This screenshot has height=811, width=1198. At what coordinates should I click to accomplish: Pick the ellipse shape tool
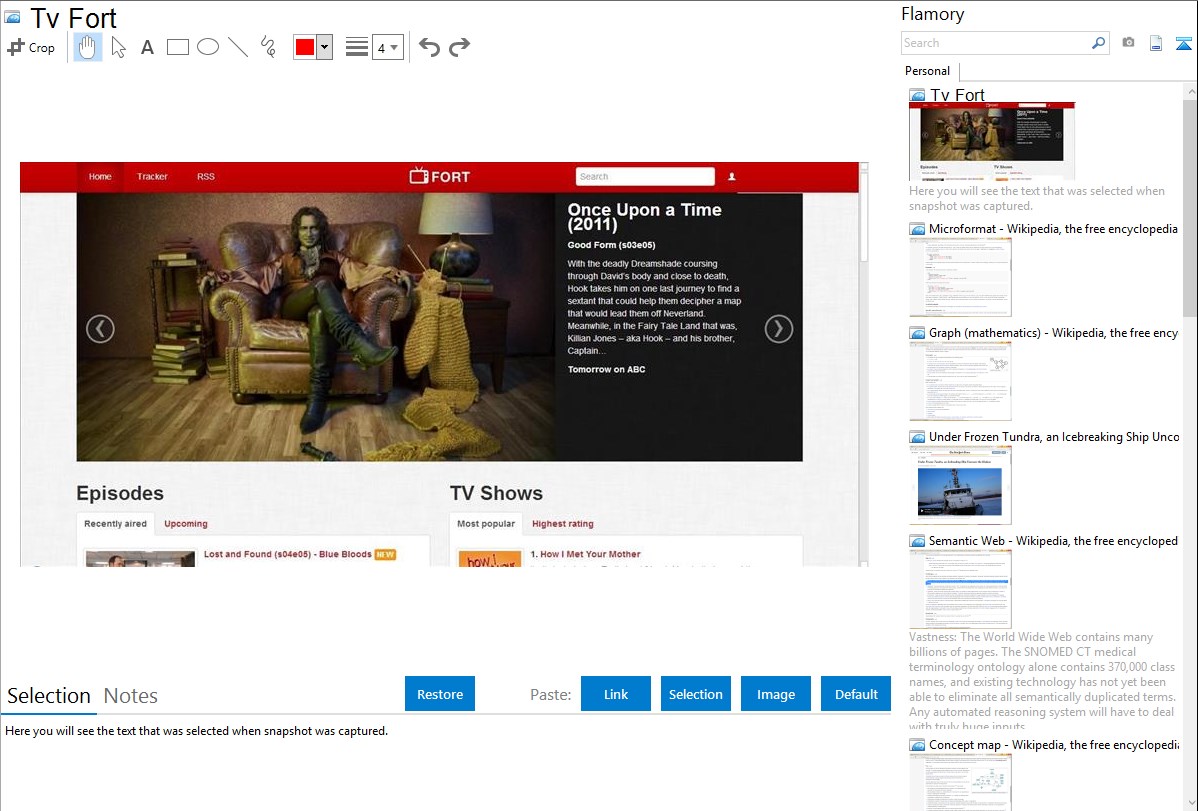click(x=208, y=47)
